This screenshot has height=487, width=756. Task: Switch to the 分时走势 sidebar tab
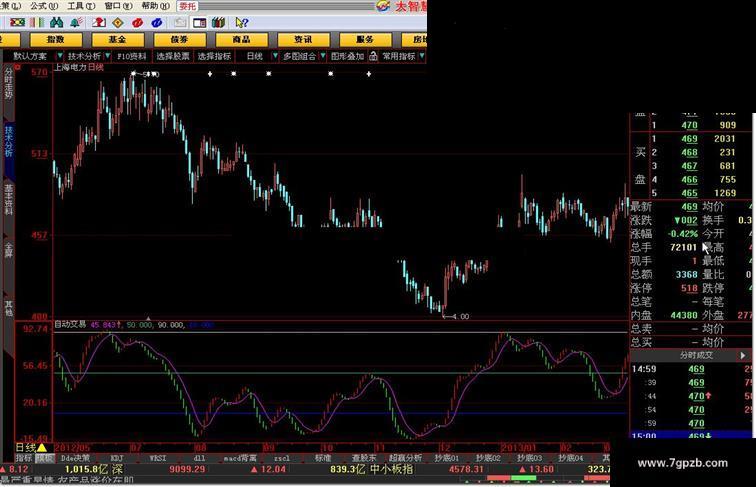8,83
